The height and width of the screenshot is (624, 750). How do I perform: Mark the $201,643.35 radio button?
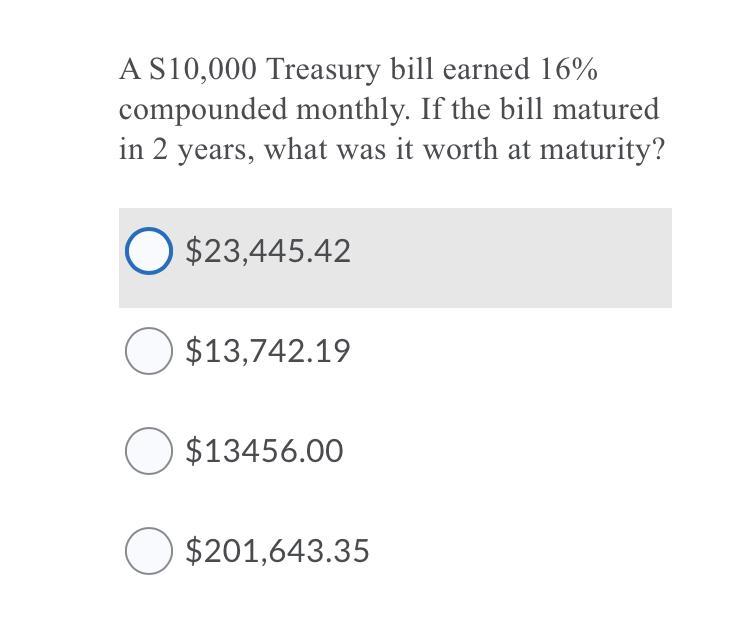pyautogui.click(x=149, y=550)
